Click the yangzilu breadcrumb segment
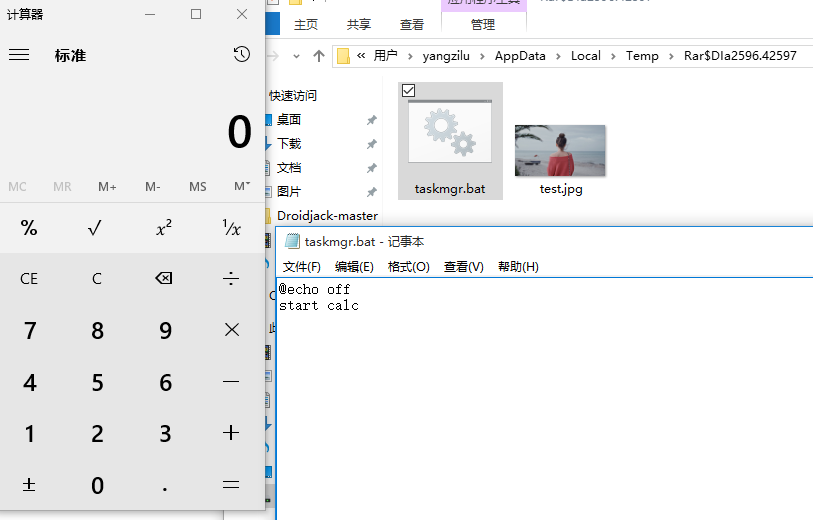Viewport: 813px width, 520px height. click(x=446, y=56)
